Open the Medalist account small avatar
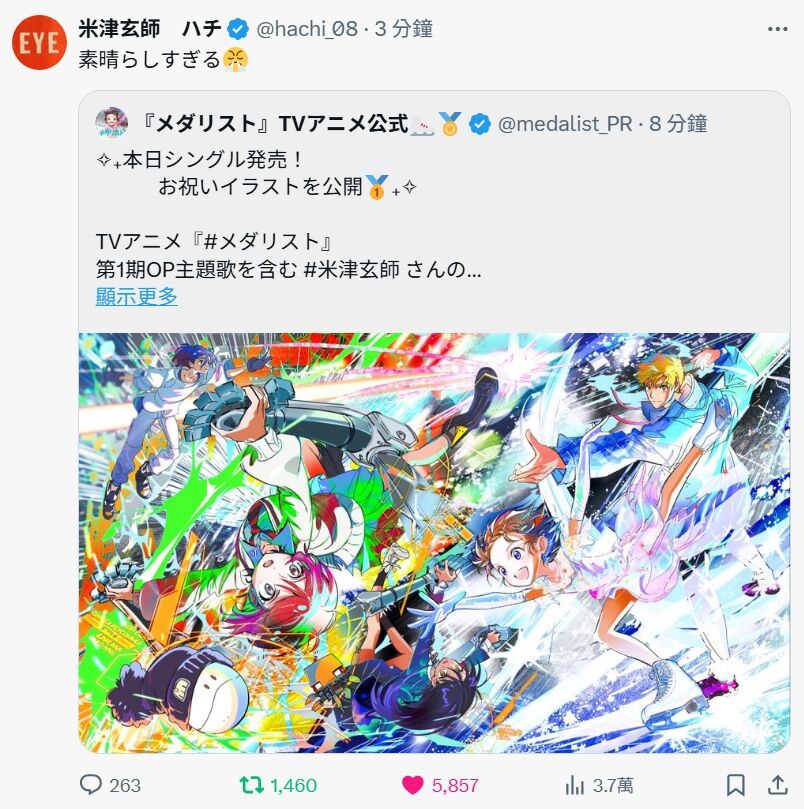Image resolution: width=804 pixels, height=809 pixels. click(112, 123)
